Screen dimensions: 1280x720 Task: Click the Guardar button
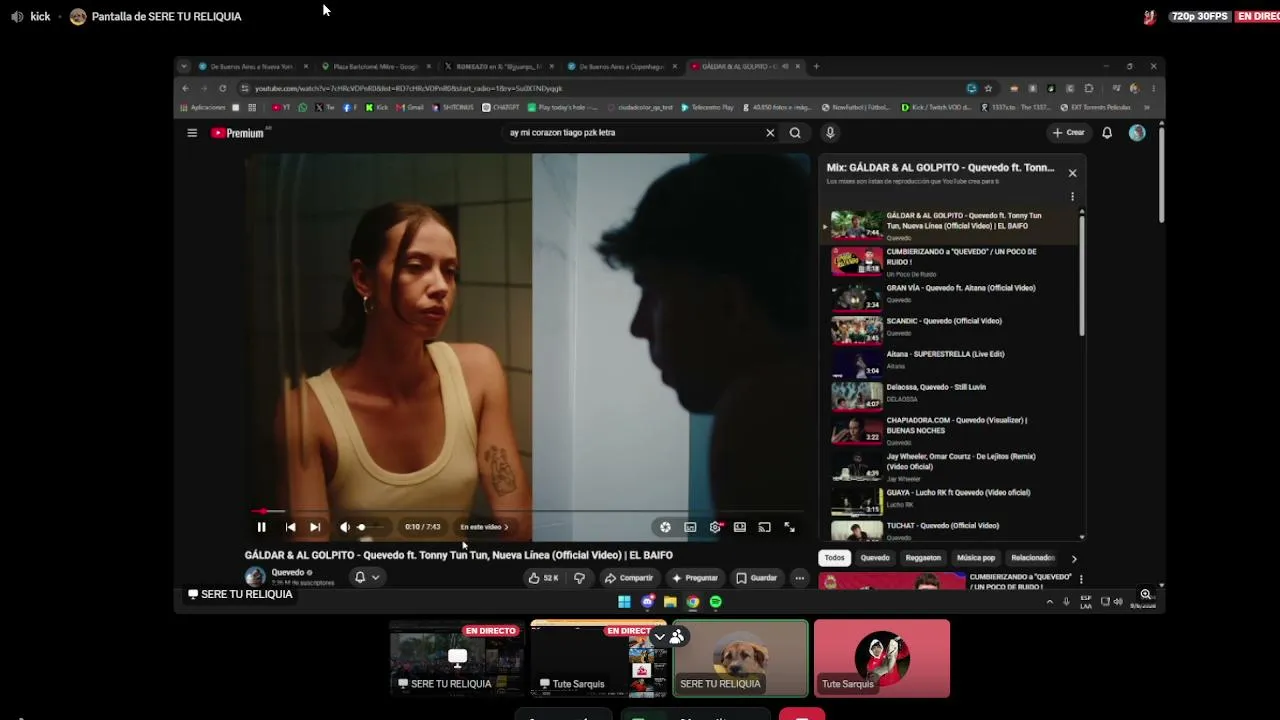[x=756, y=578]
